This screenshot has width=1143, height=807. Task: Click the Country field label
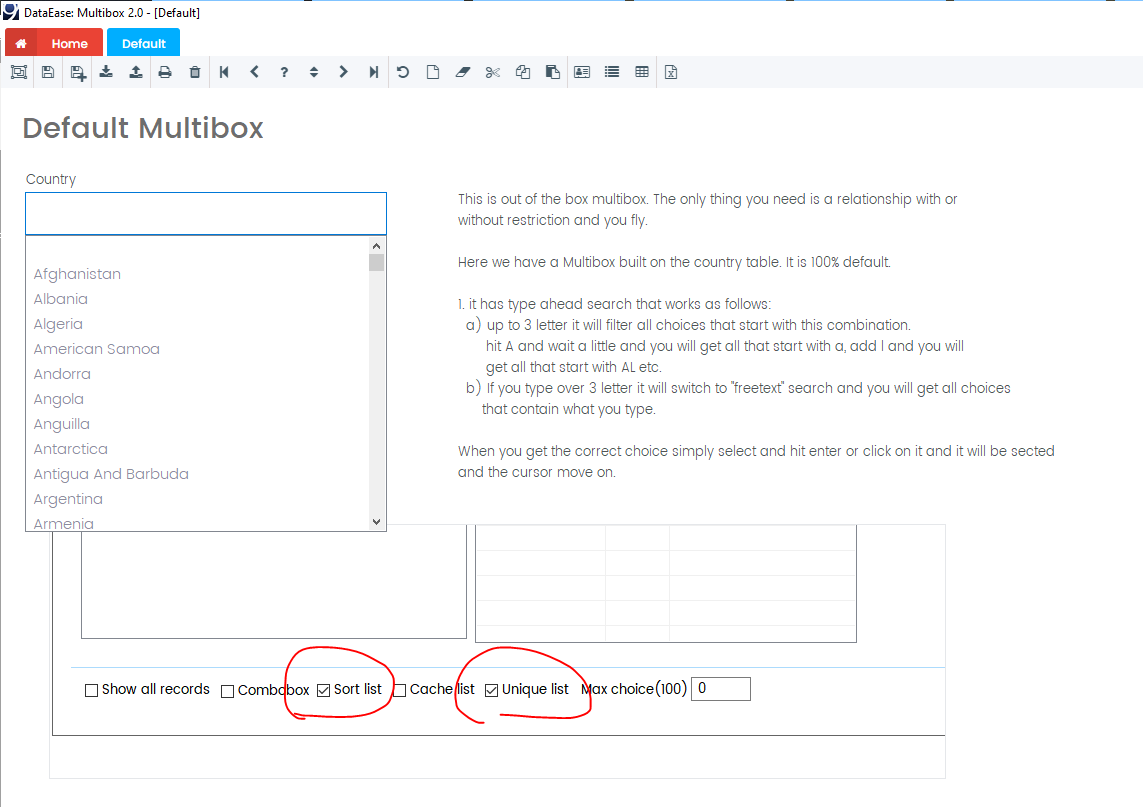tap(51, 179)
